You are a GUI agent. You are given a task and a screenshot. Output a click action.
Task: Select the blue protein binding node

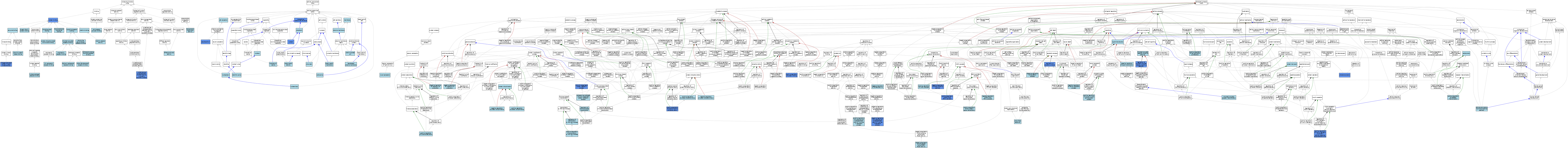tap(53, 20)
